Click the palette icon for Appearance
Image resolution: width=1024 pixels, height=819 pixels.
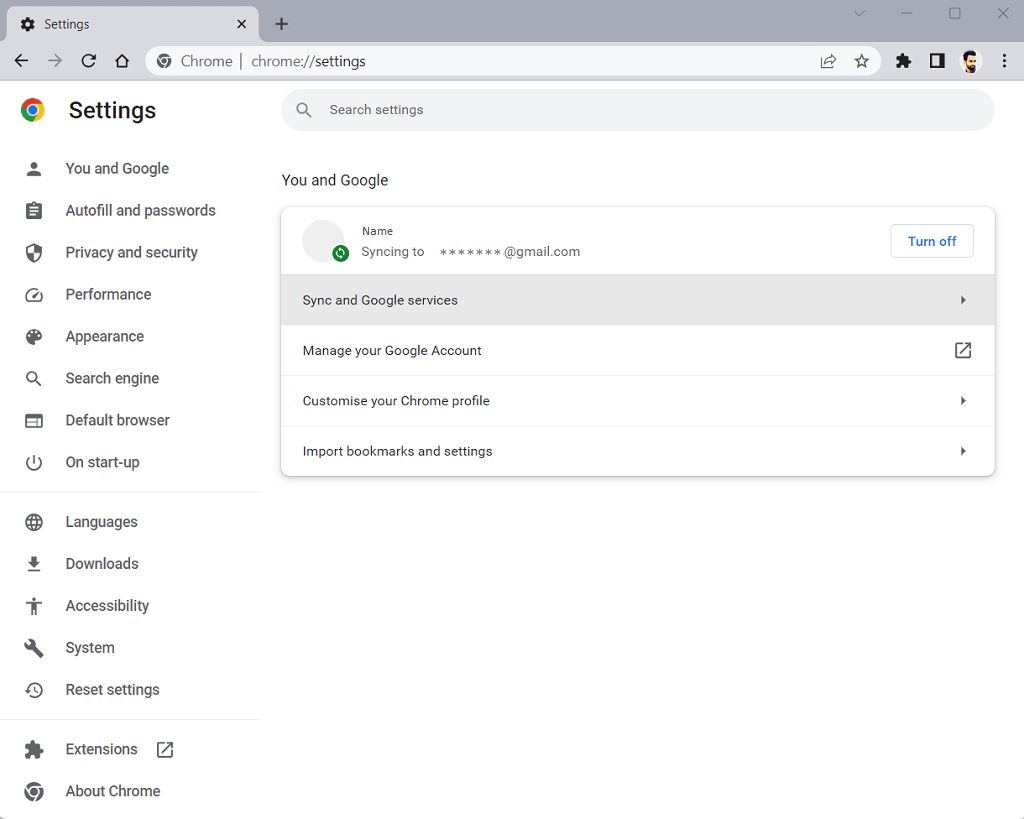34,336
